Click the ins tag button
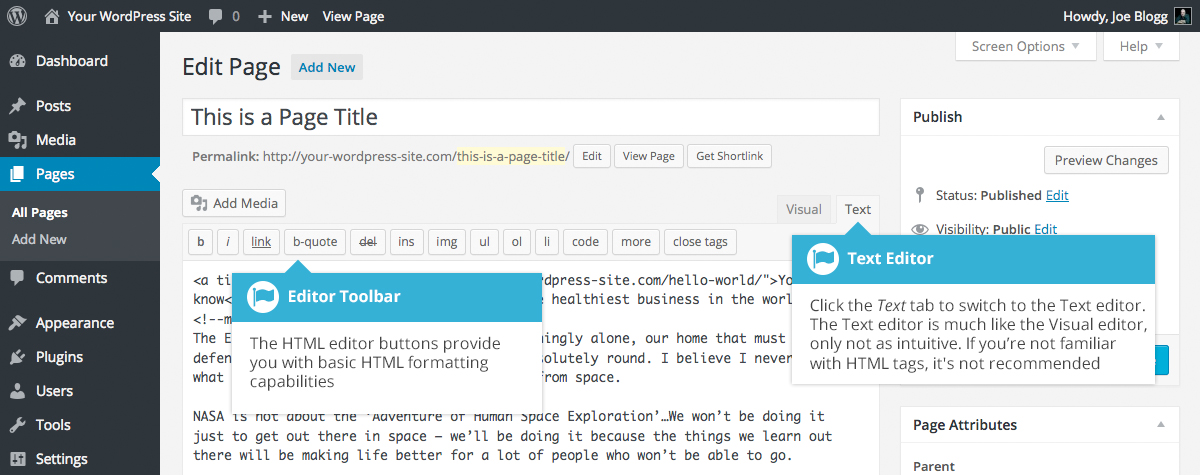1200x475 pixels. pos(406,242)
